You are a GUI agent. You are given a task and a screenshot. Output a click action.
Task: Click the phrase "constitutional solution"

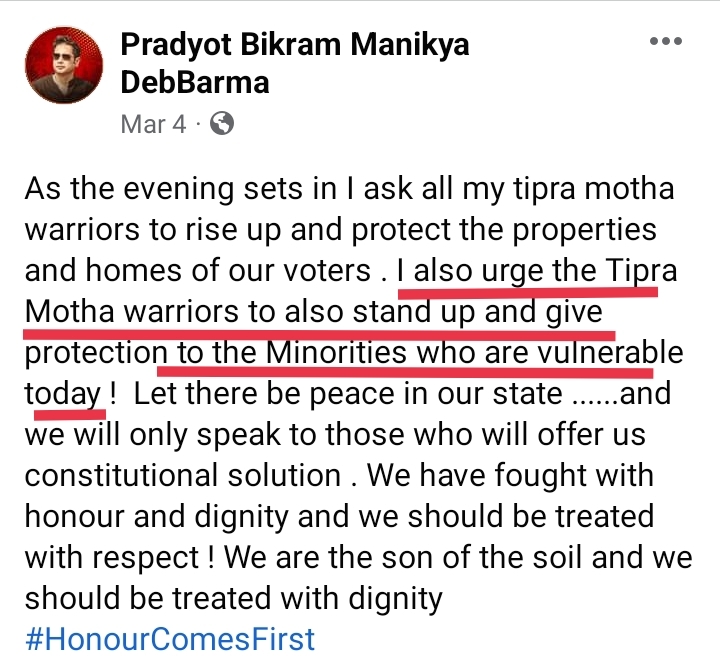[183, 475]
